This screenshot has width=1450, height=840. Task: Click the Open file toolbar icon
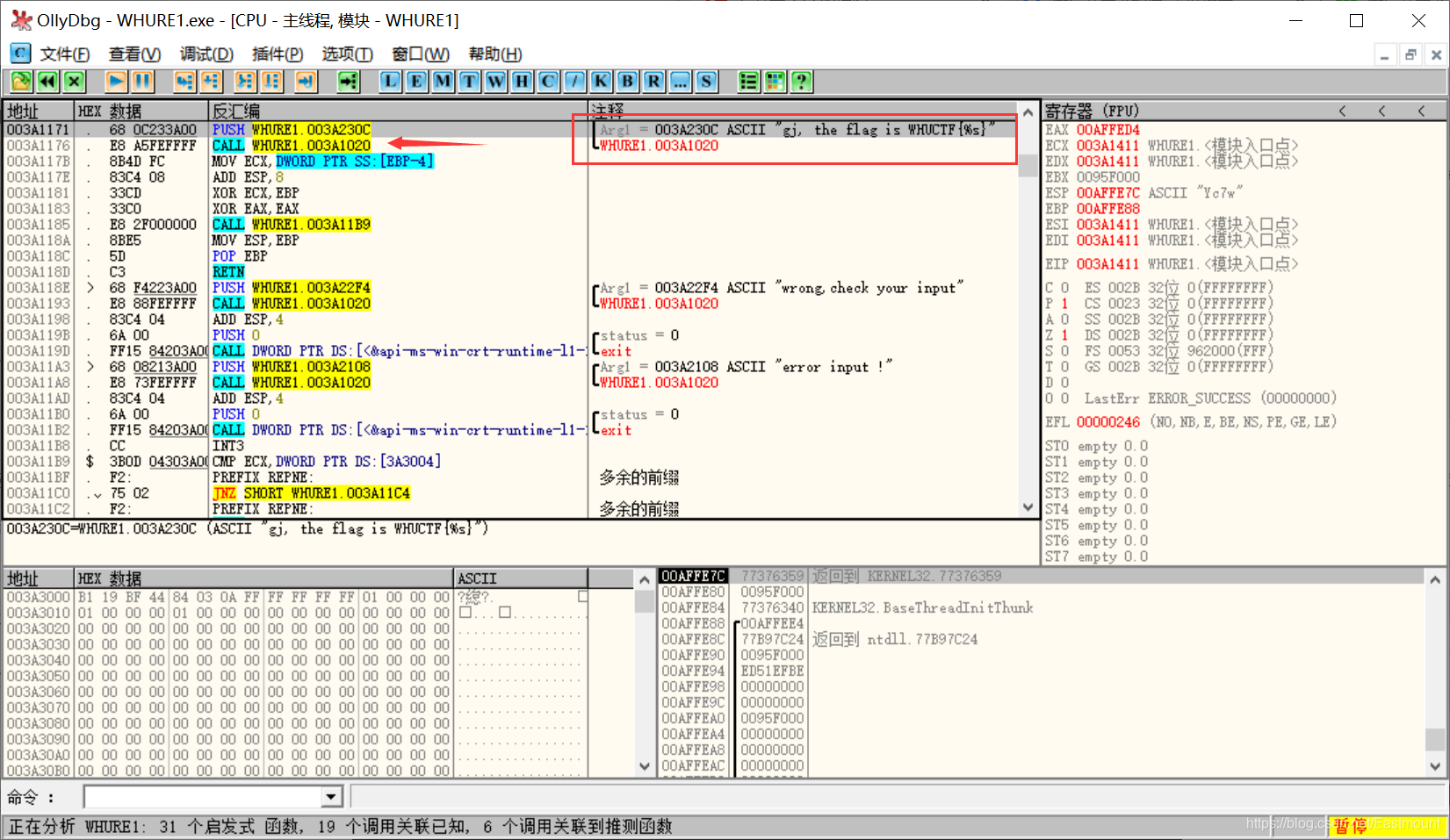(x=21, y=82)
